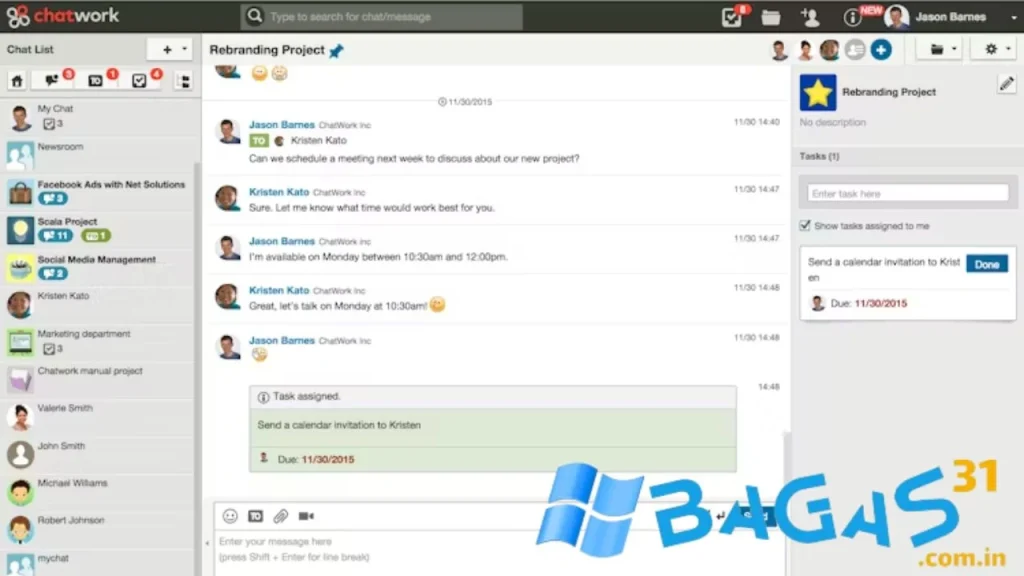Click the TO mention icon in message toolbar

pyautogui.click(x=256, y=516)
